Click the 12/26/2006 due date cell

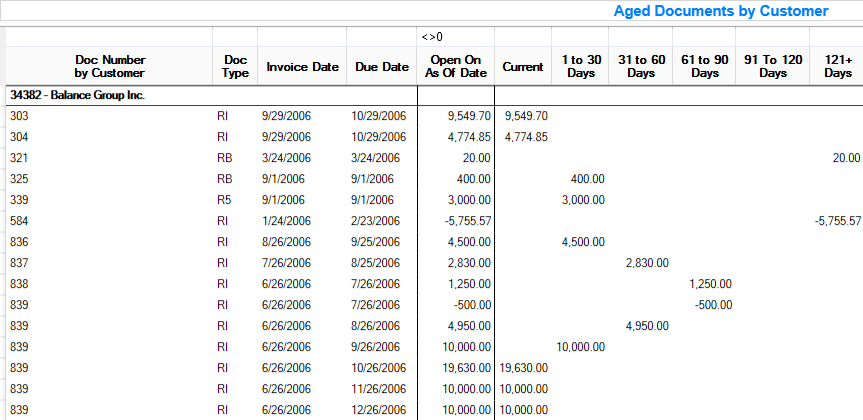[379, 410]
